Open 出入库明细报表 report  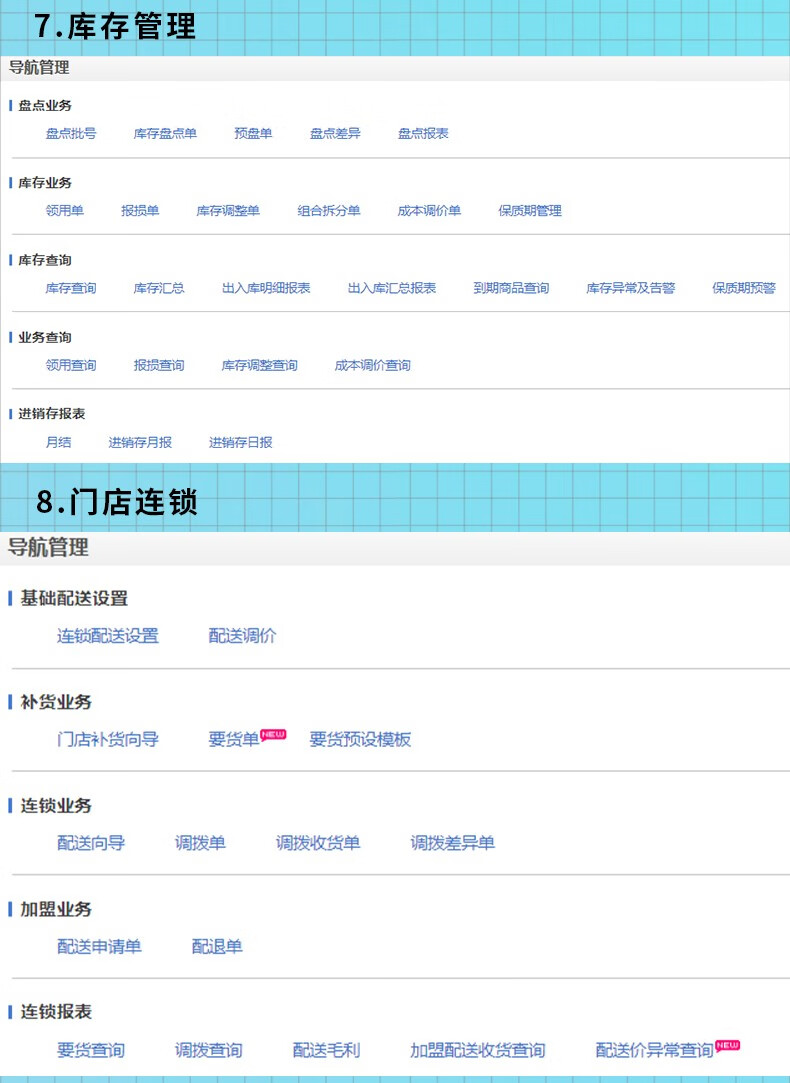point(266,288)
